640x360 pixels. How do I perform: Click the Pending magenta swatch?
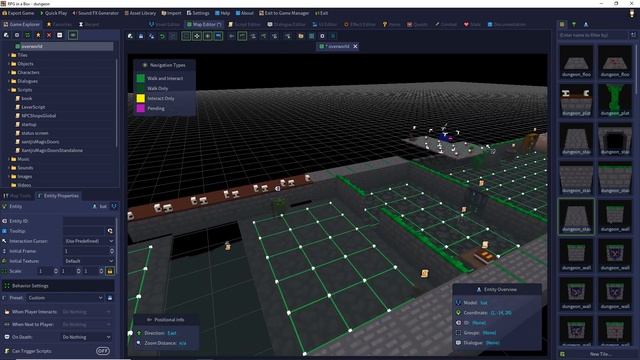[x=140, y=109]
